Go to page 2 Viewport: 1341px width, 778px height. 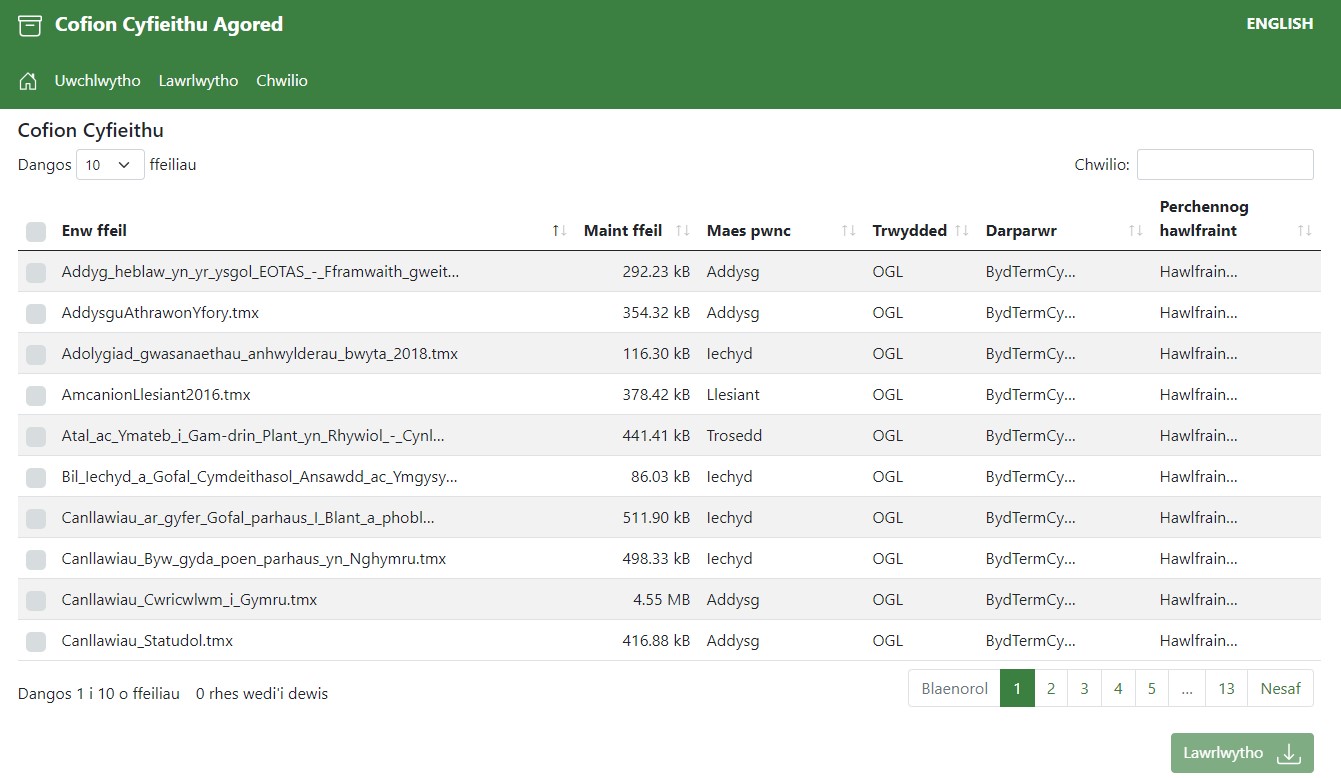point(1051,688)
